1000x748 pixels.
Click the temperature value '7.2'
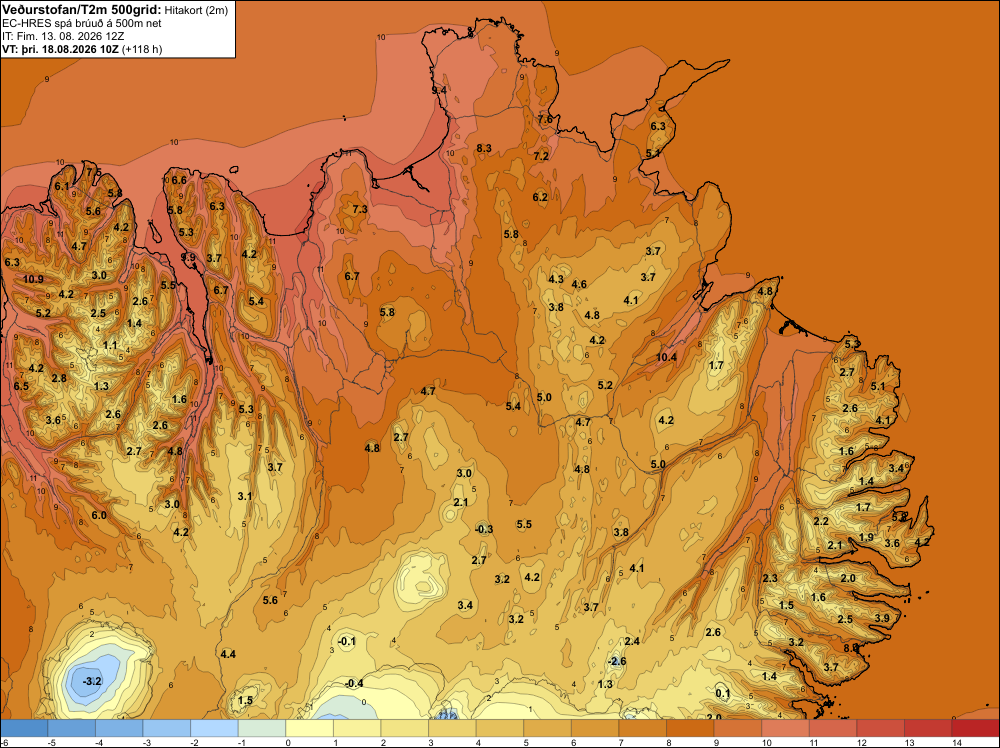(541, 156)
